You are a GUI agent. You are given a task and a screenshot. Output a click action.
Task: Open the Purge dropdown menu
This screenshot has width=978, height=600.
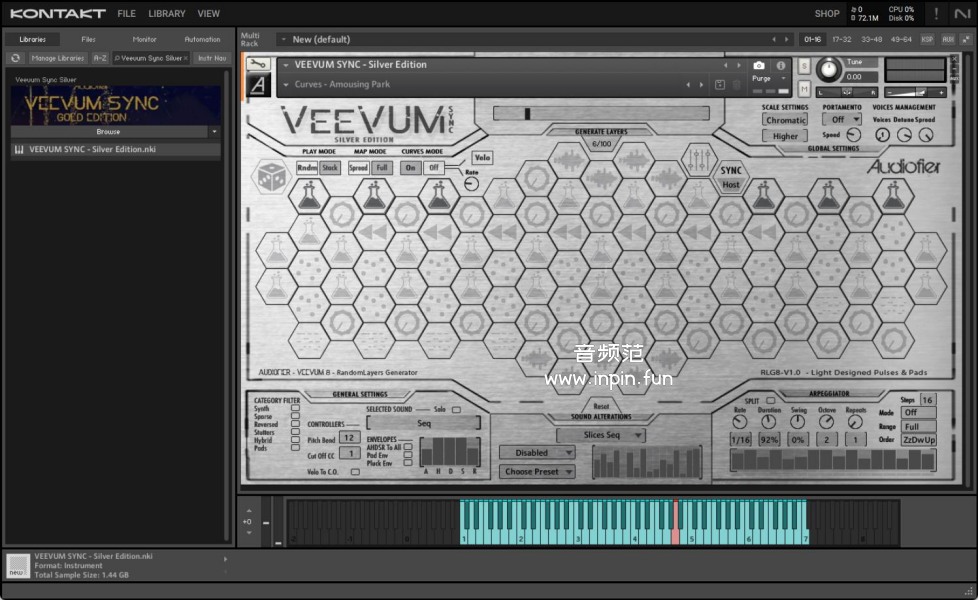pos(769,79)
